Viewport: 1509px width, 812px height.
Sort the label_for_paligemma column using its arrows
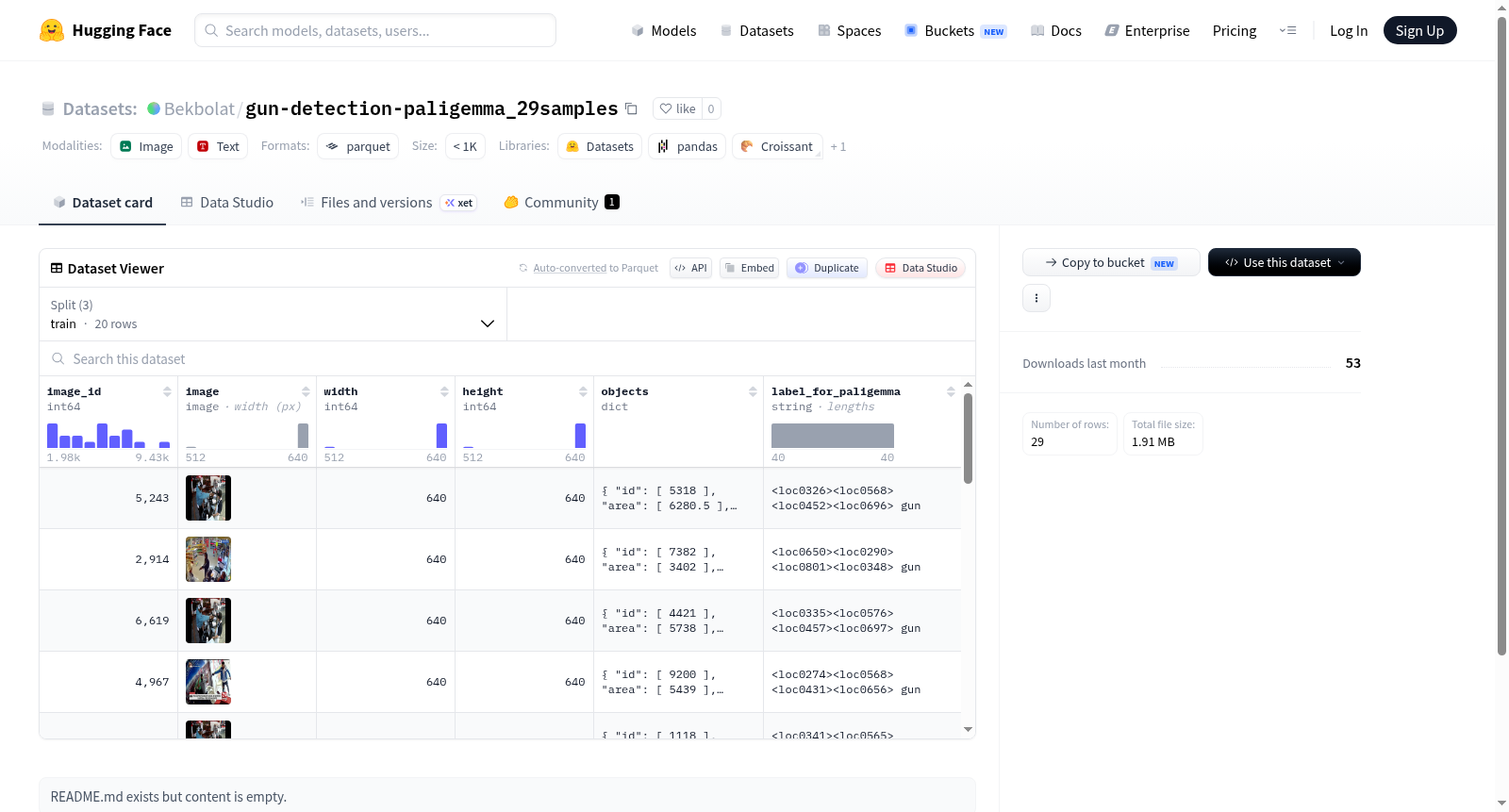[951, 391]
